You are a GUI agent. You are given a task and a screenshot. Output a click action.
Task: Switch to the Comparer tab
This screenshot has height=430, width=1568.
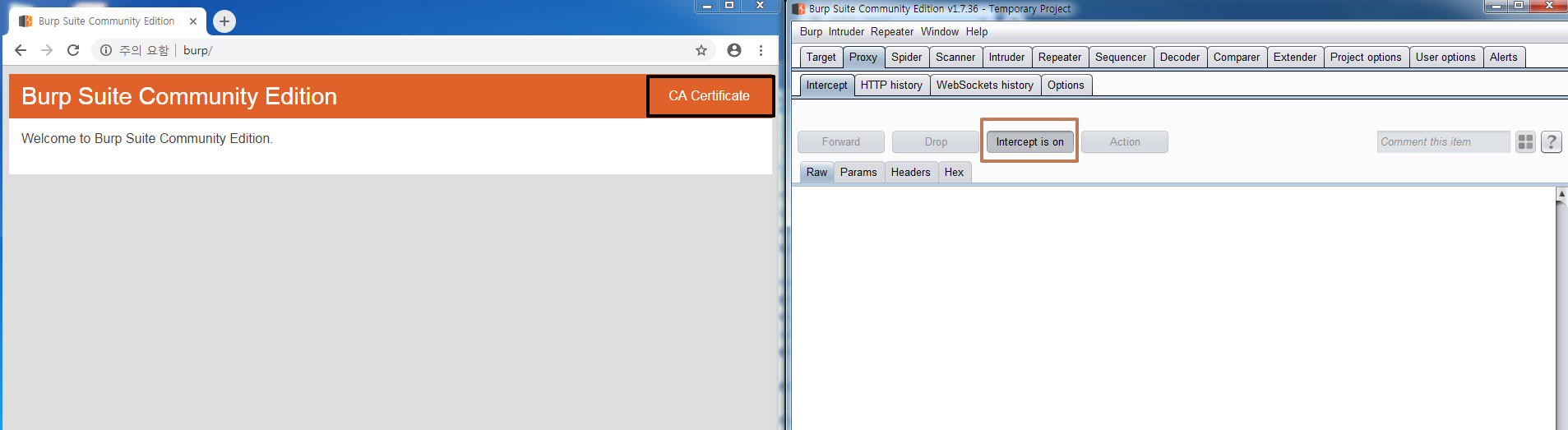pos(1237,57)
